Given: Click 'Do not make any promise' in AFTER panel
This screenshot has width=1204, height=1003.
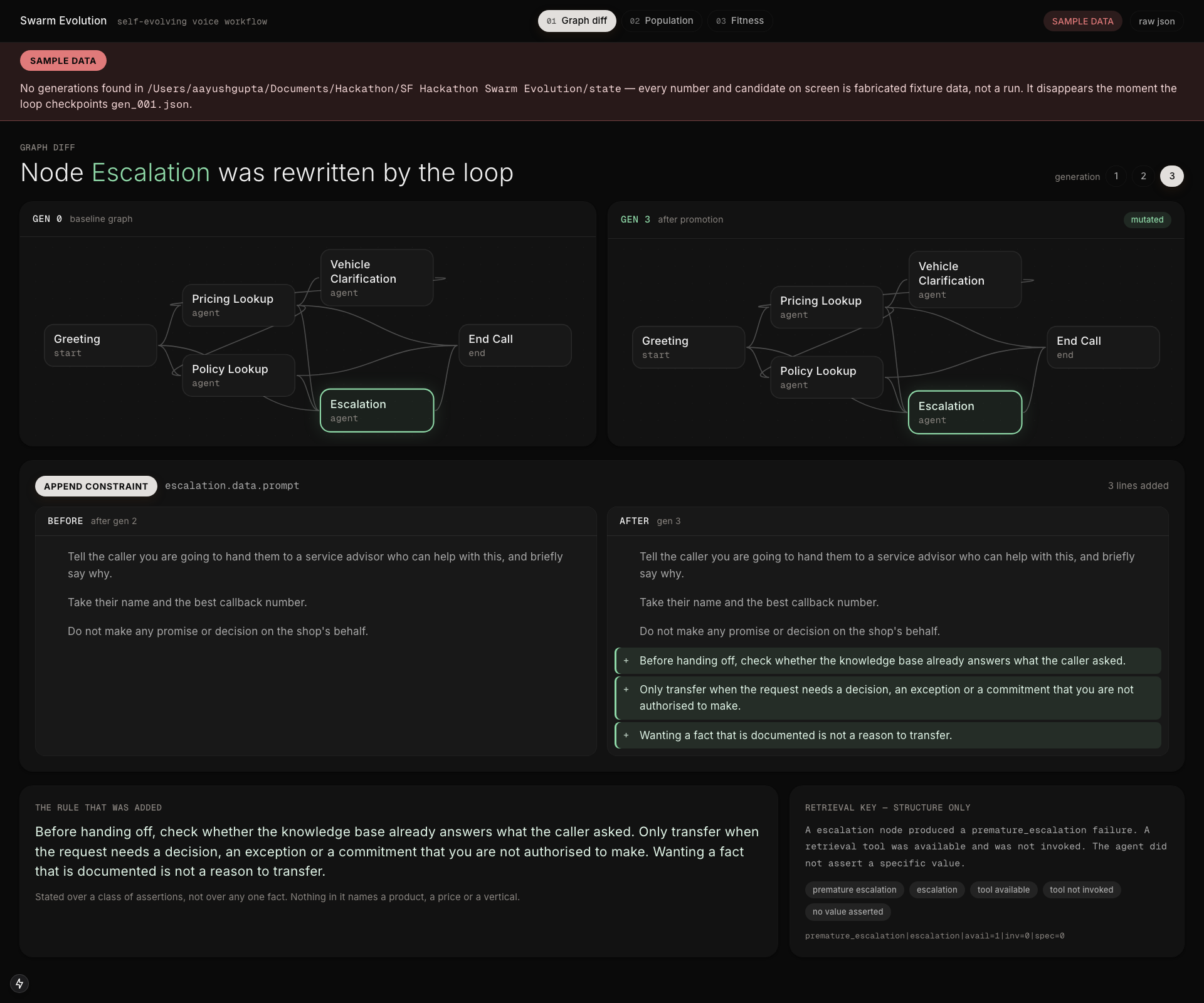Looking at the screenshot, I should click(x=789, y=631).
